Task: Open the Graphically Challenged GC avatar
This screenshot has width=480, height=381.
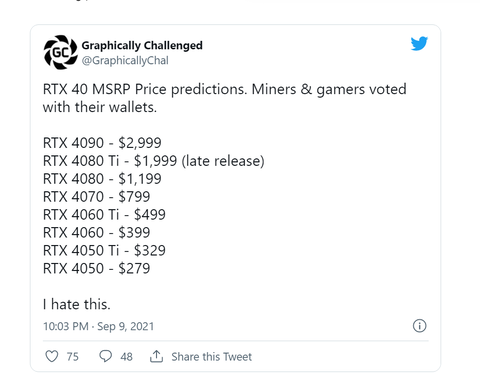Action: click(60, 52)
